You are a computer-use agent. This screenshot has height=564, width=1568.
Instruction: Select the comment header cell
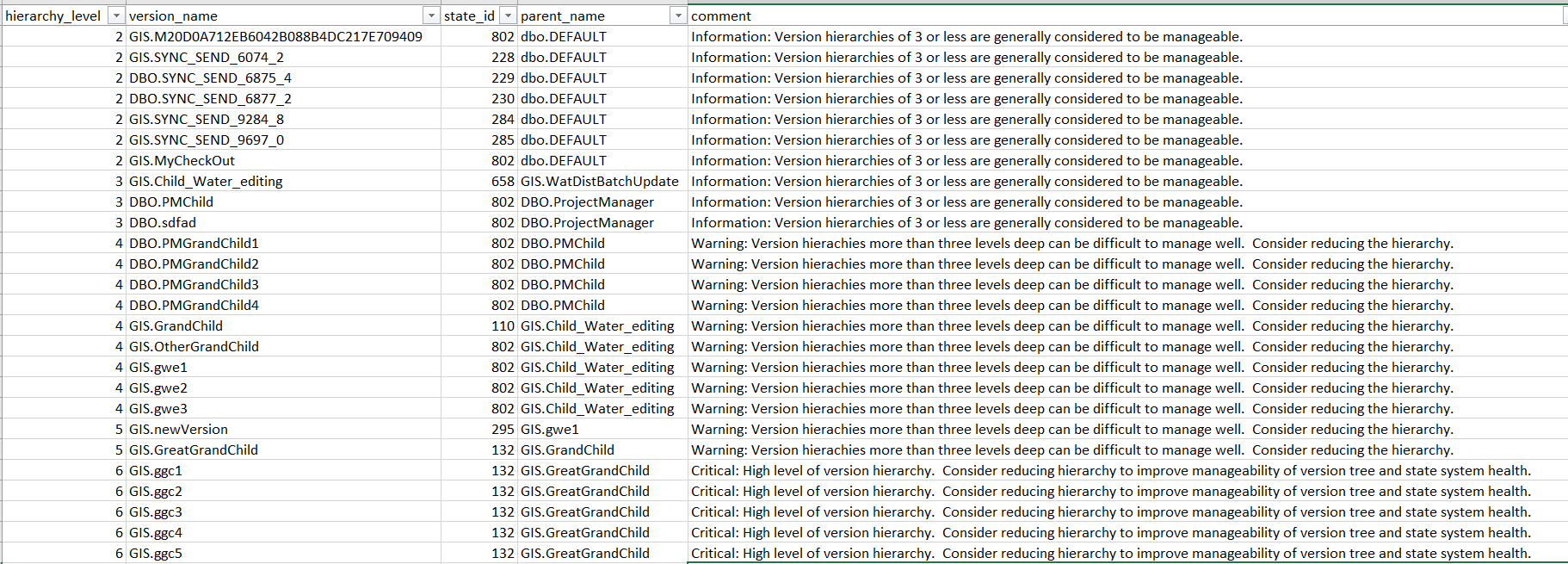click(1127, 15)
